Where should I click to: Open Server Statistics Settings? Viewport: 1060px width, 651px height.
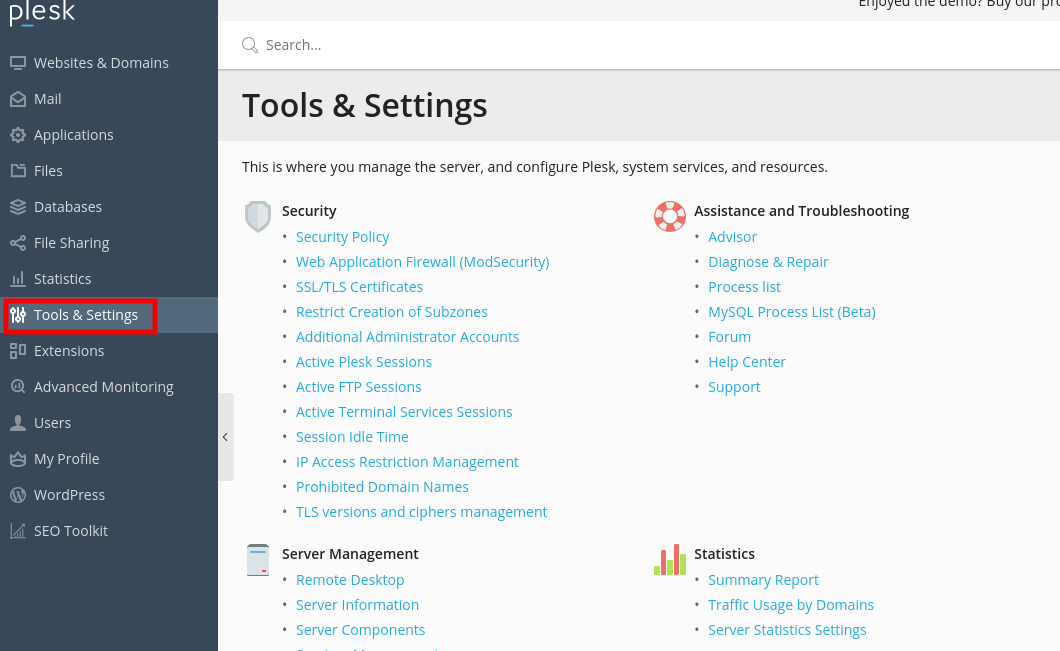tap(787, 630)
